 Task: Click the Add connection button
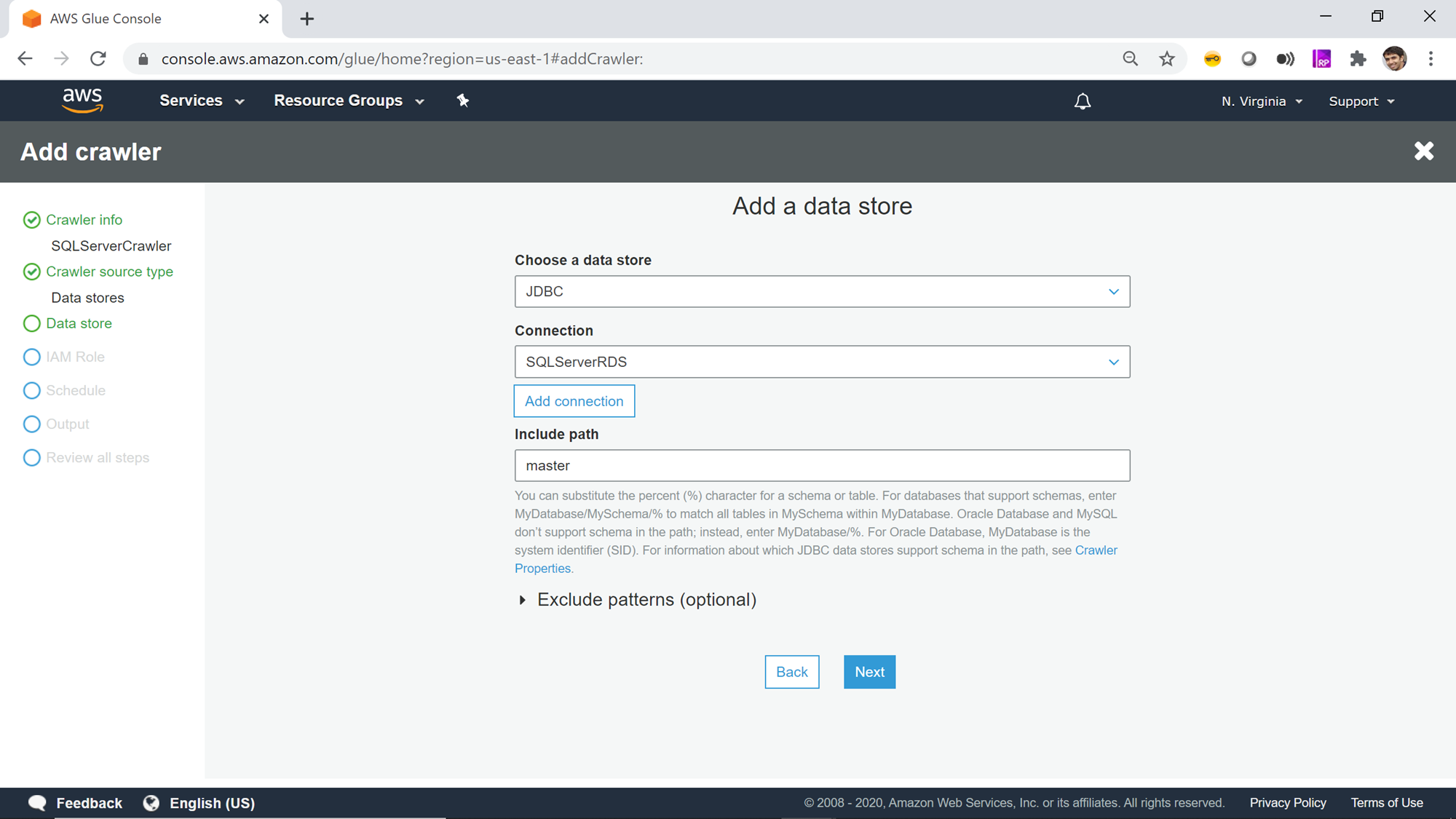point(574,401)
